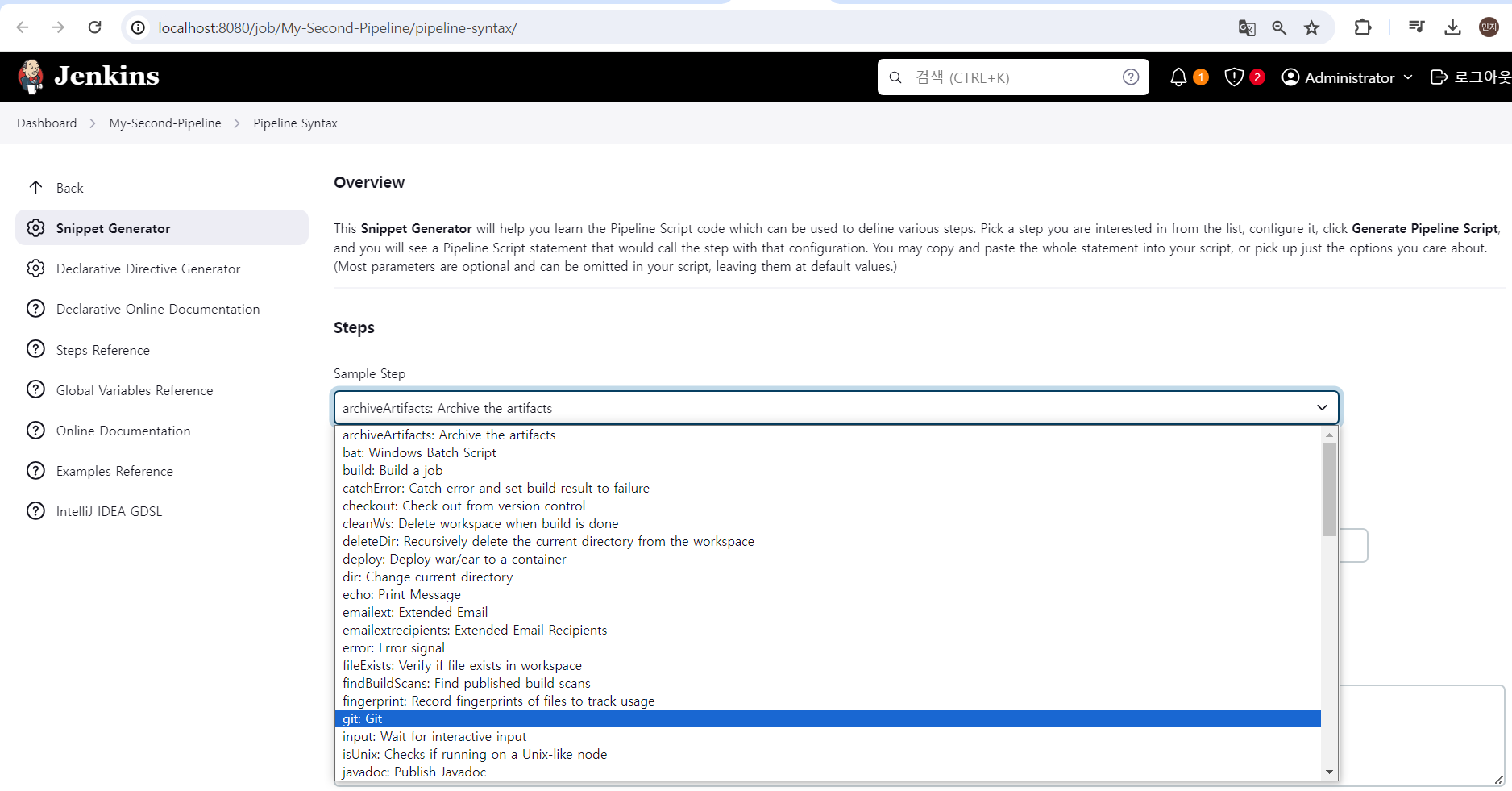Select 'cleanWs: Delete workspace when build is done'

[x=828, y=523]
